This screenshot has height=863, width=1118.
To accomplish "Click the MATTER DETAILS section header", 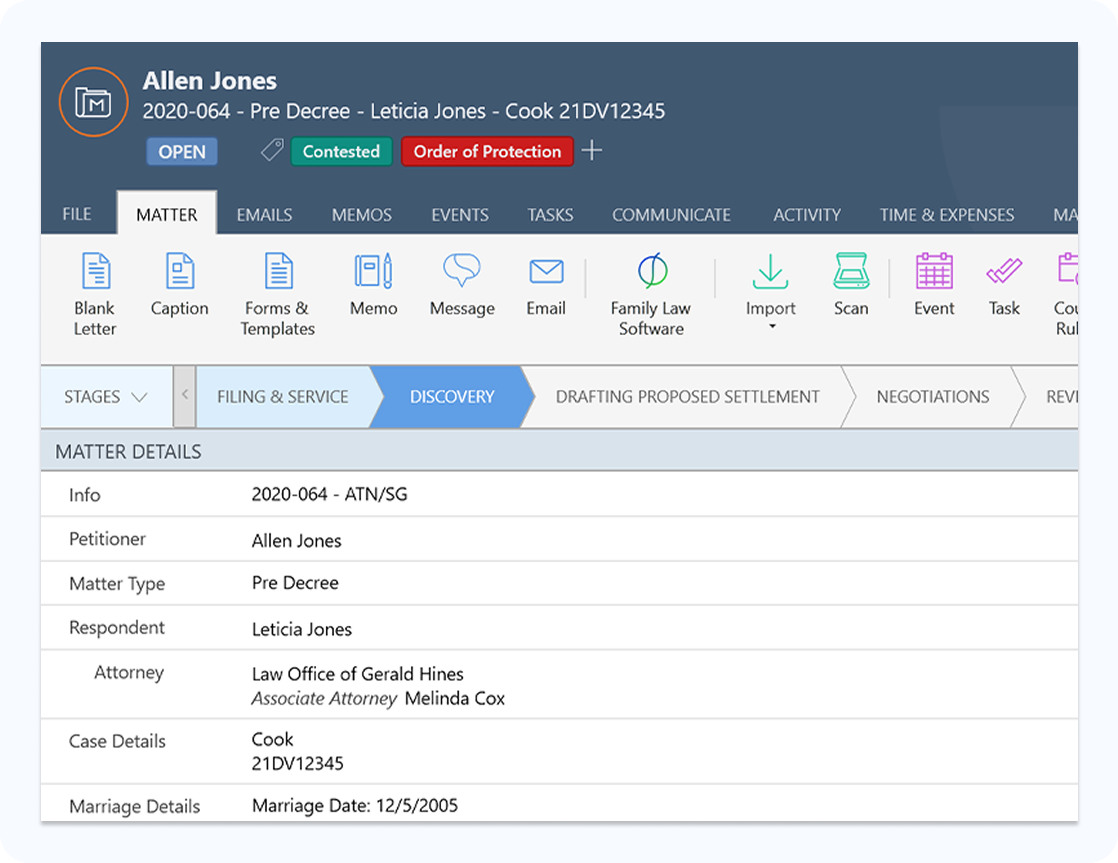I will pos(559,451).
